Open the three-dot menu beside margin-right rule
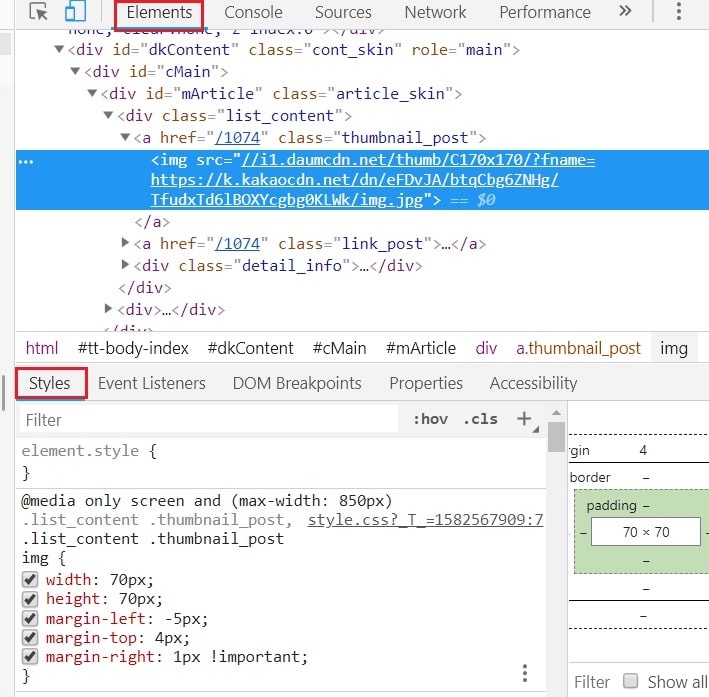The width and height of the screenshot is (709, 697). (x=525, y=673)
